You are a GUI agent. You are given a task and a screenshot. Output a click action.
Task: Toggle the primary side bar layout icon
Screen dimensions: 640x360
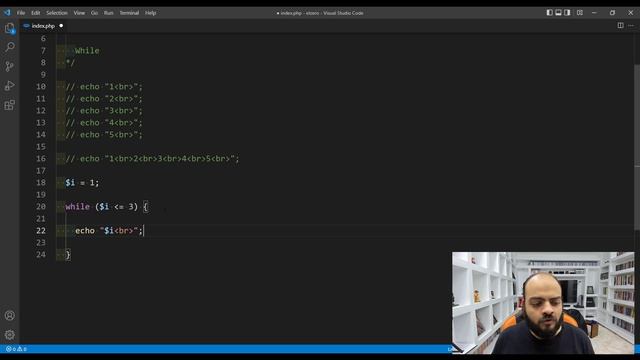pos(549,13)
